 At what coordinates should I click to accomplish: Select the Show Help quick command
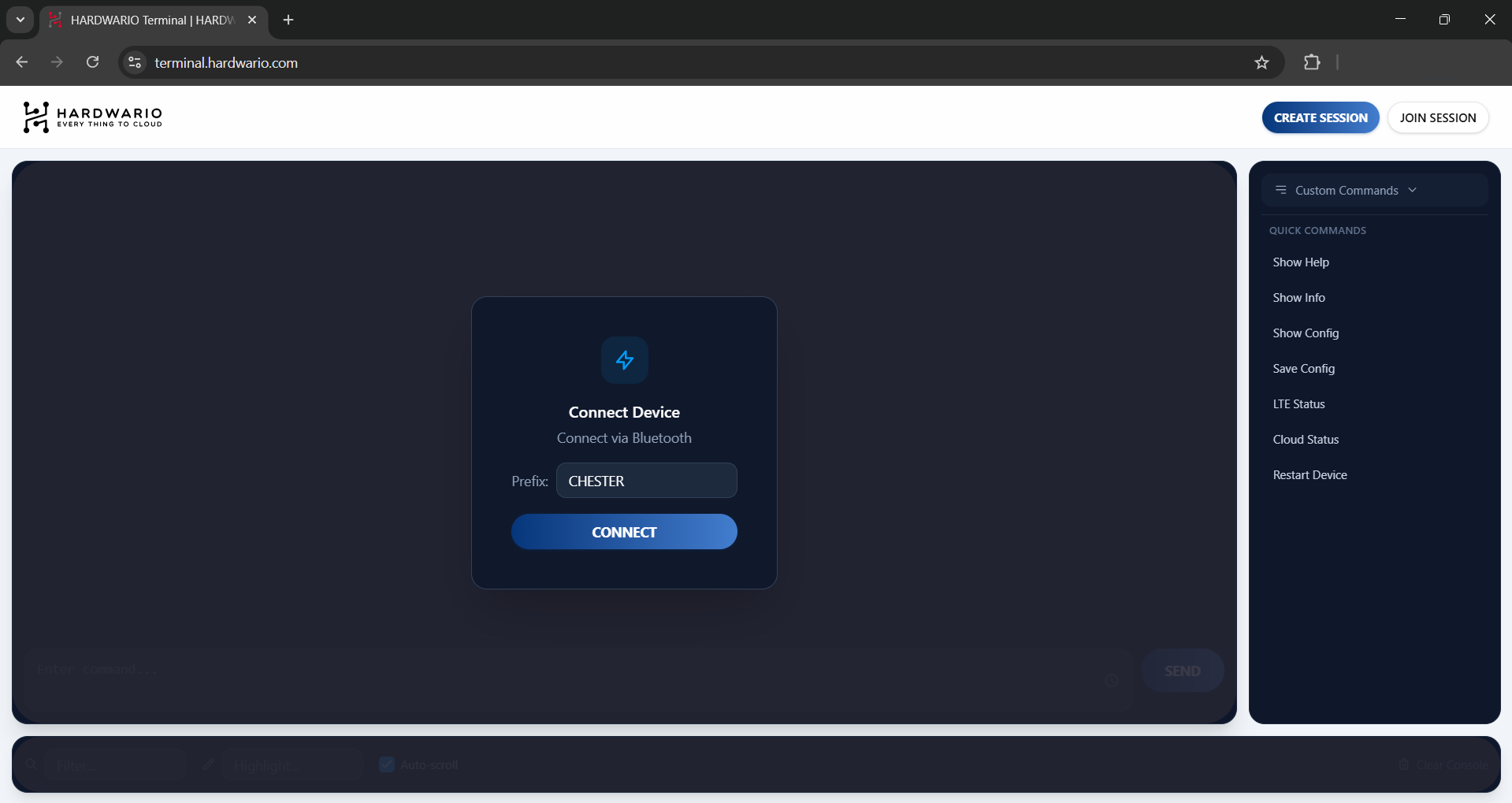coord(1300,262)
